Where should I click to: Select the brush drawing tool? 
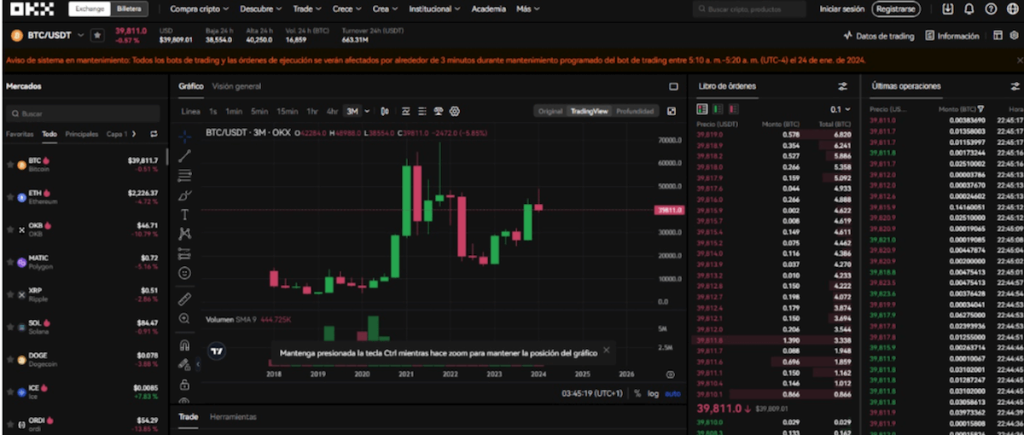coord(185,195)
